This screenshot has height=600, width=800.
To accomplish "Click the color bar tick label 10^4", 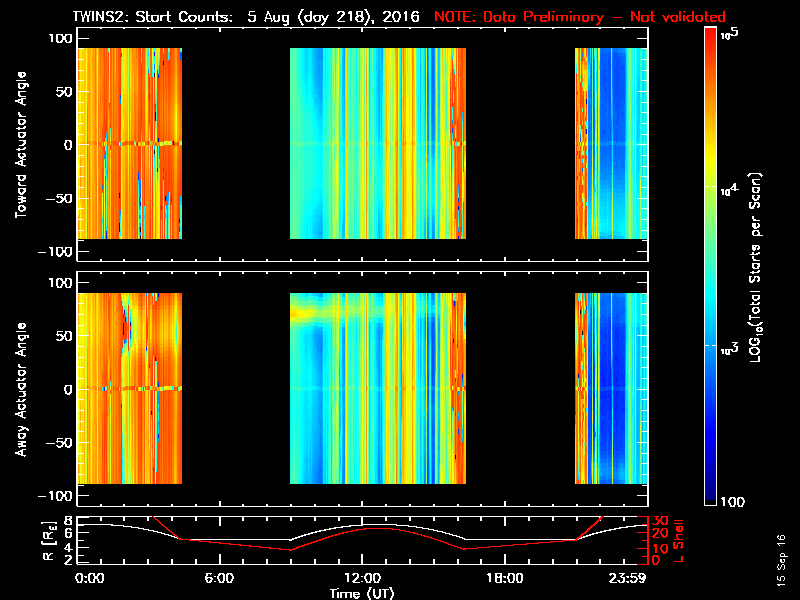I will pyautogui.click(x=730, y=190).
